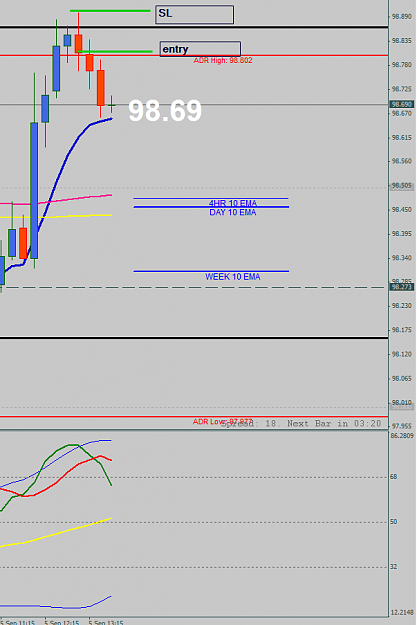Screen dimensions: 417x625
Task: Click the 5 Sep 12:15 time label
Action: pos(62,622)
